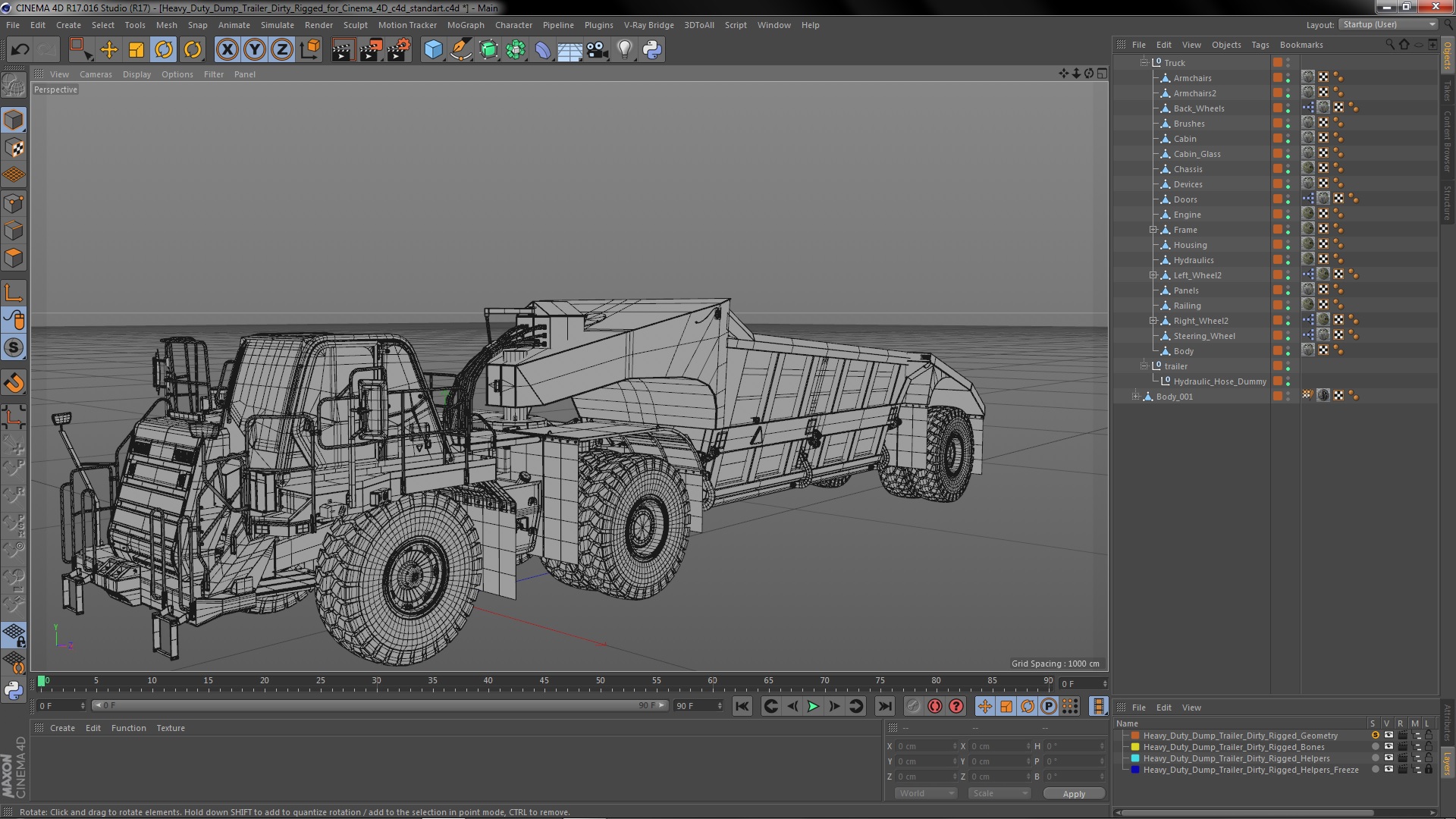
Task: Click the Undo arrow icon
Action: point(20,50)
